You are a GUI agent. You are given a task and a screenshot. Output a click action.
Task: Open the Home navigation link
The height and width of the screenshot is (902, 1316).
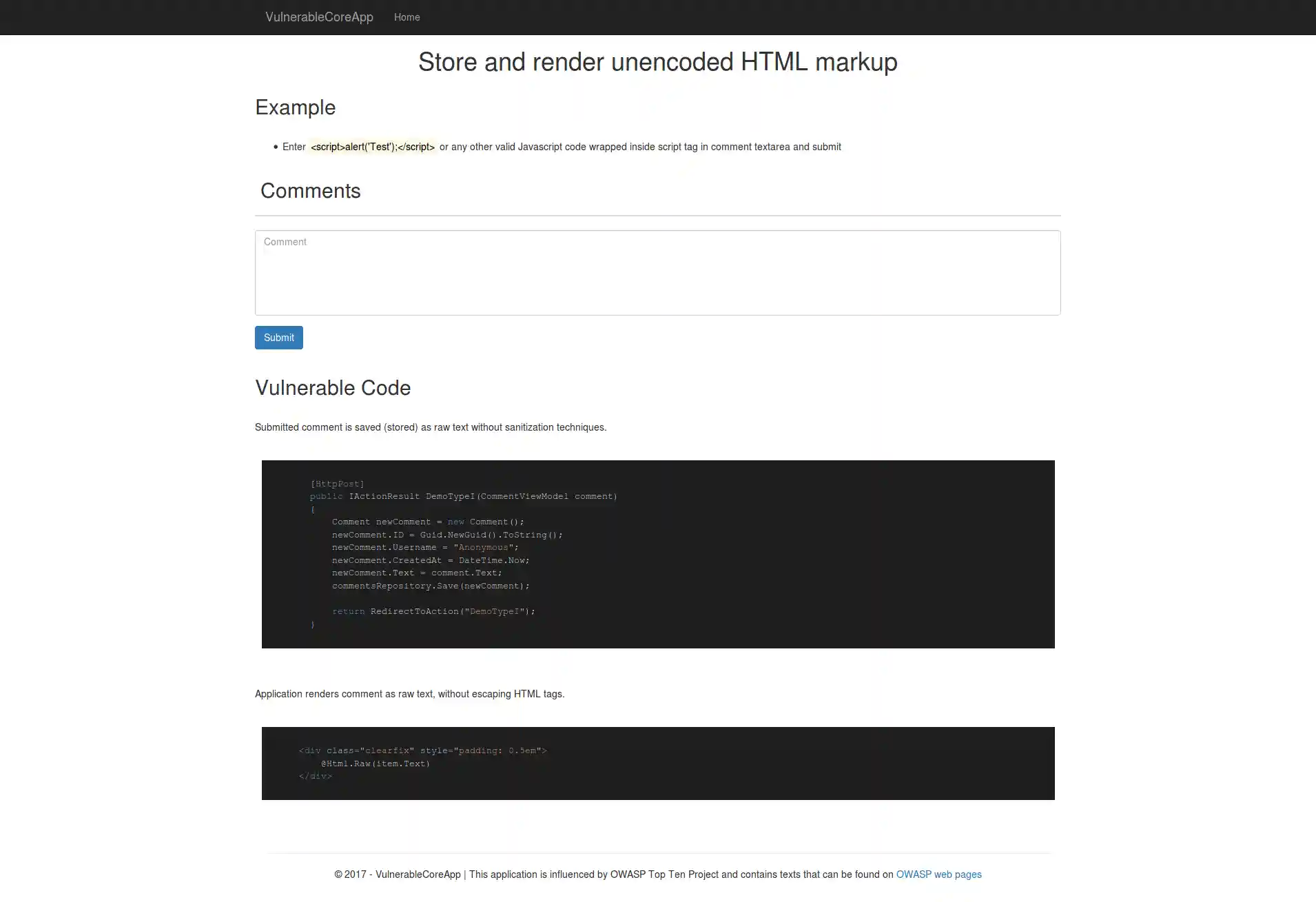(407, 17)
